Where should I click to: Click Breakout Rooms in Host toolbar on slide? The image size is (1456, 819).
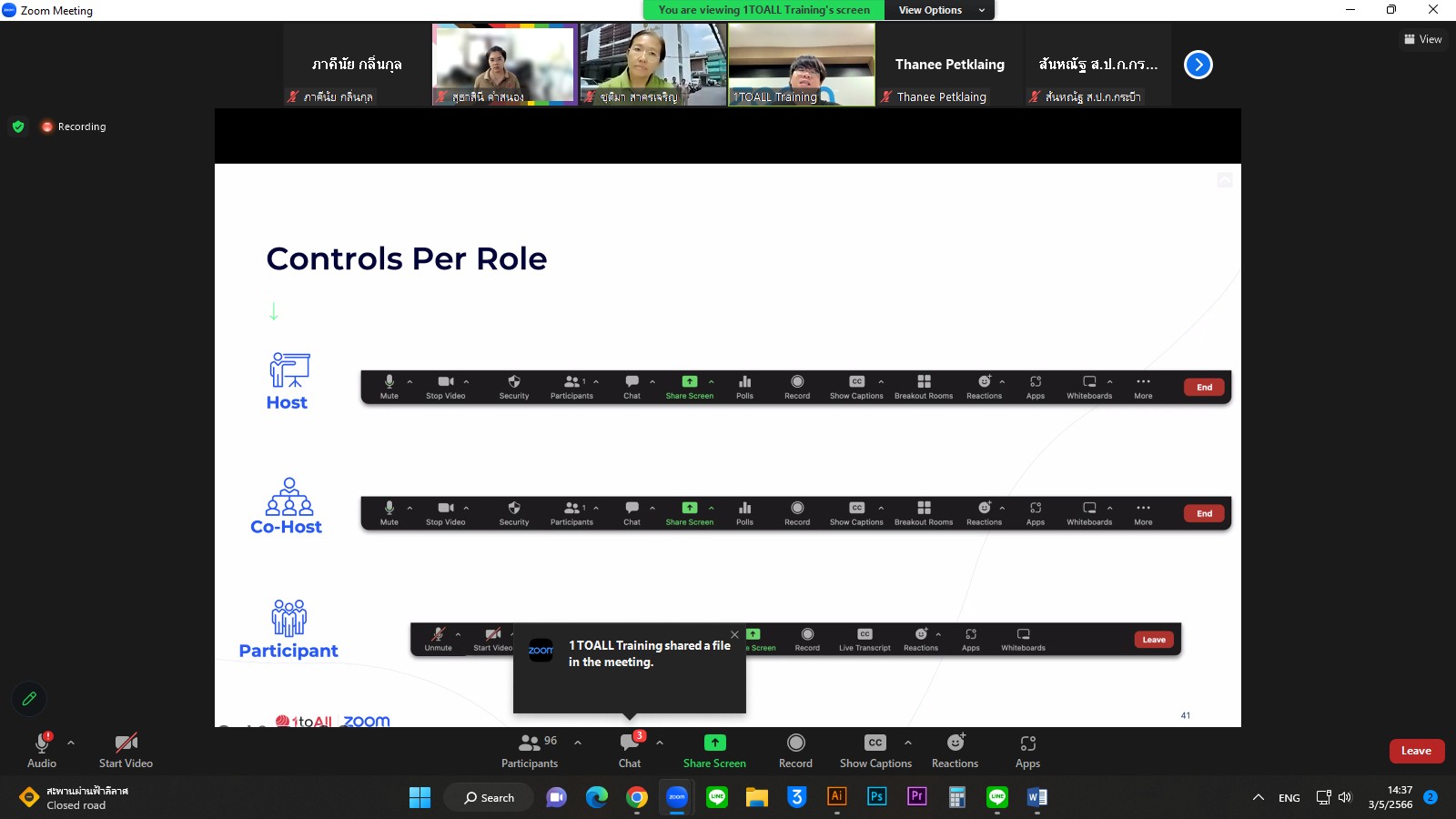(x=924, y=387)
